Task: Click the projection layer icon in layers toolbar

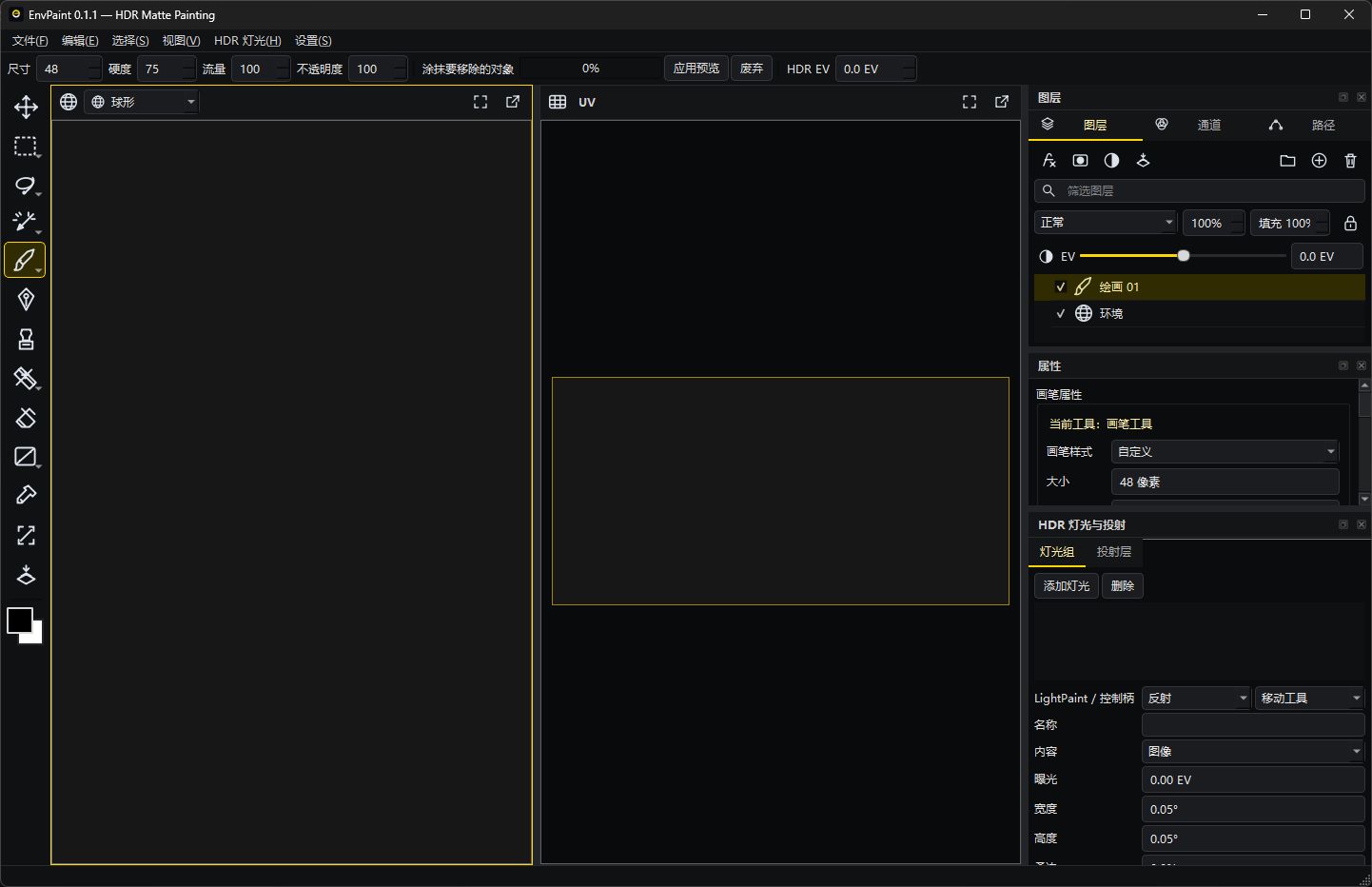Action: pos(1143,161)
